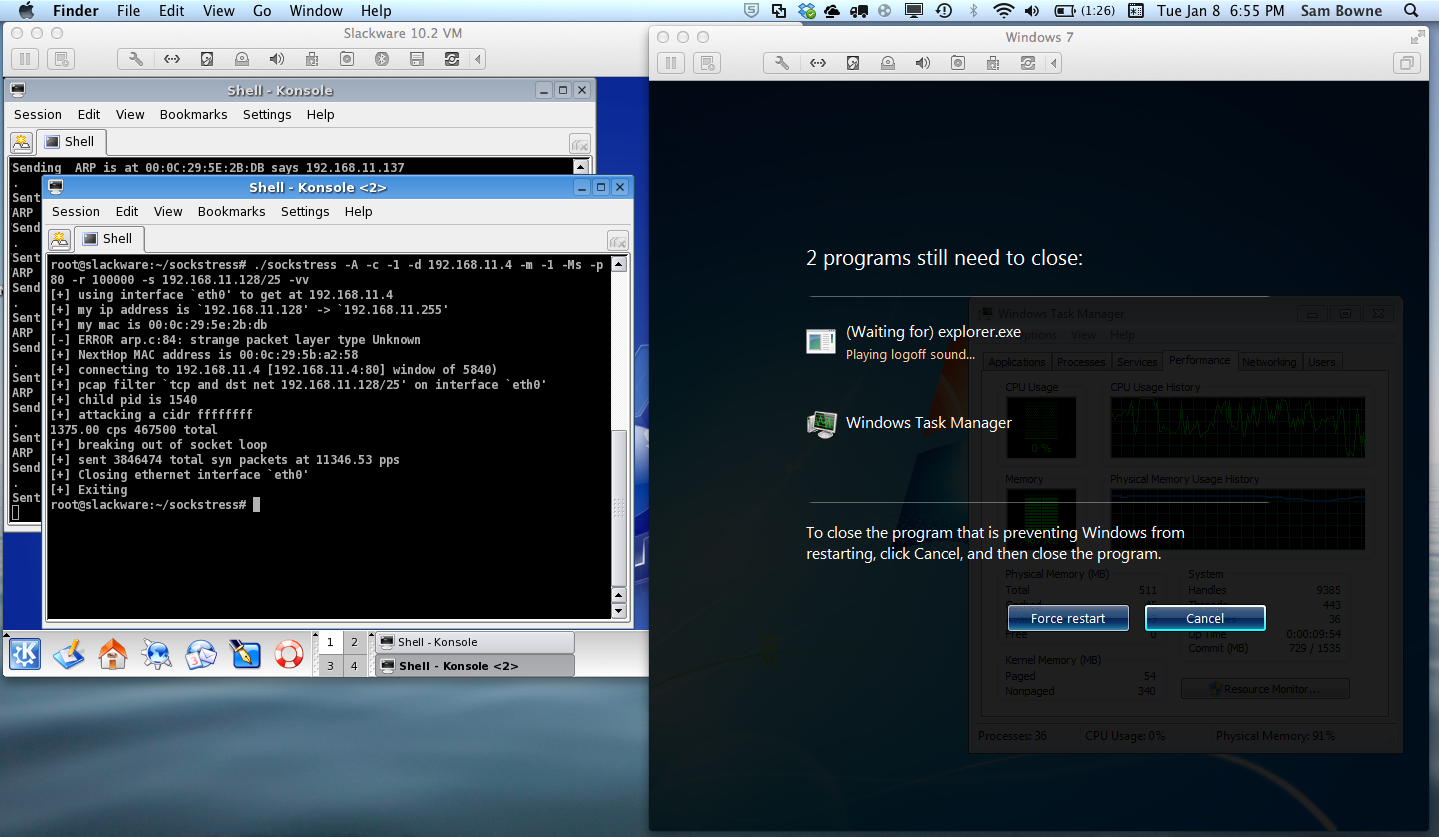Open the Home folder from KDE panel
This screenshot has height=837, width=1439.
point(113,654)
